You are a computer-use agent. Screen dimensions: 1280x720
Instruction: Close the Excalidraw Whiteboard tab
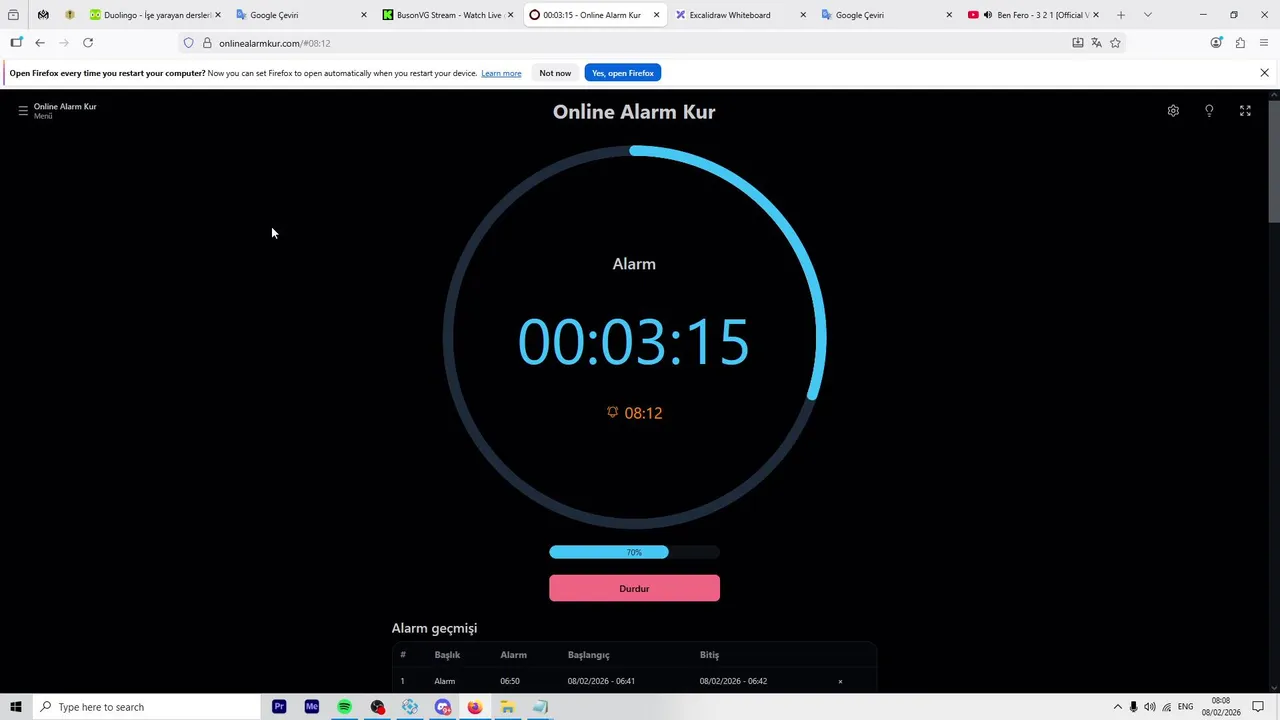803,15
